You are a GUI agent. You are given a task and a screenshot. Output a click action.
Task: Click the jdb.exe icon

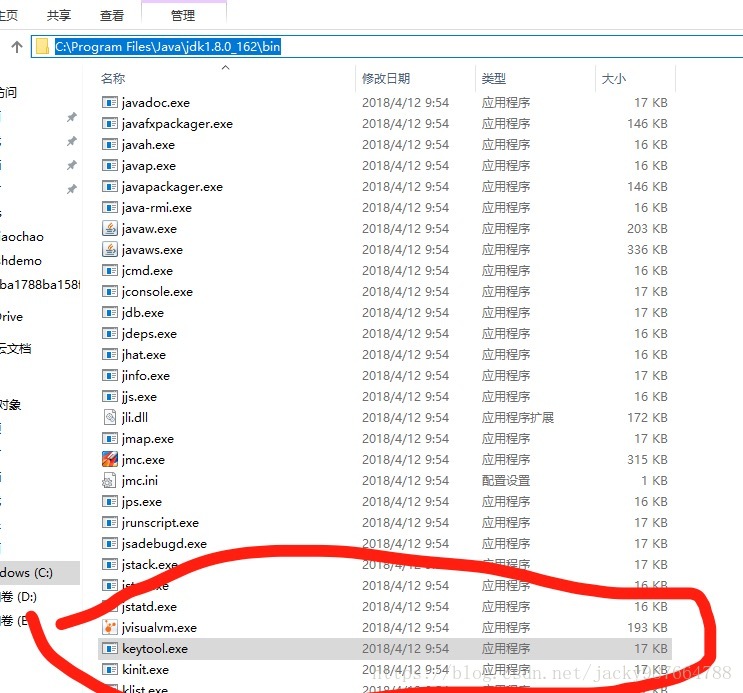pos(109,313)
